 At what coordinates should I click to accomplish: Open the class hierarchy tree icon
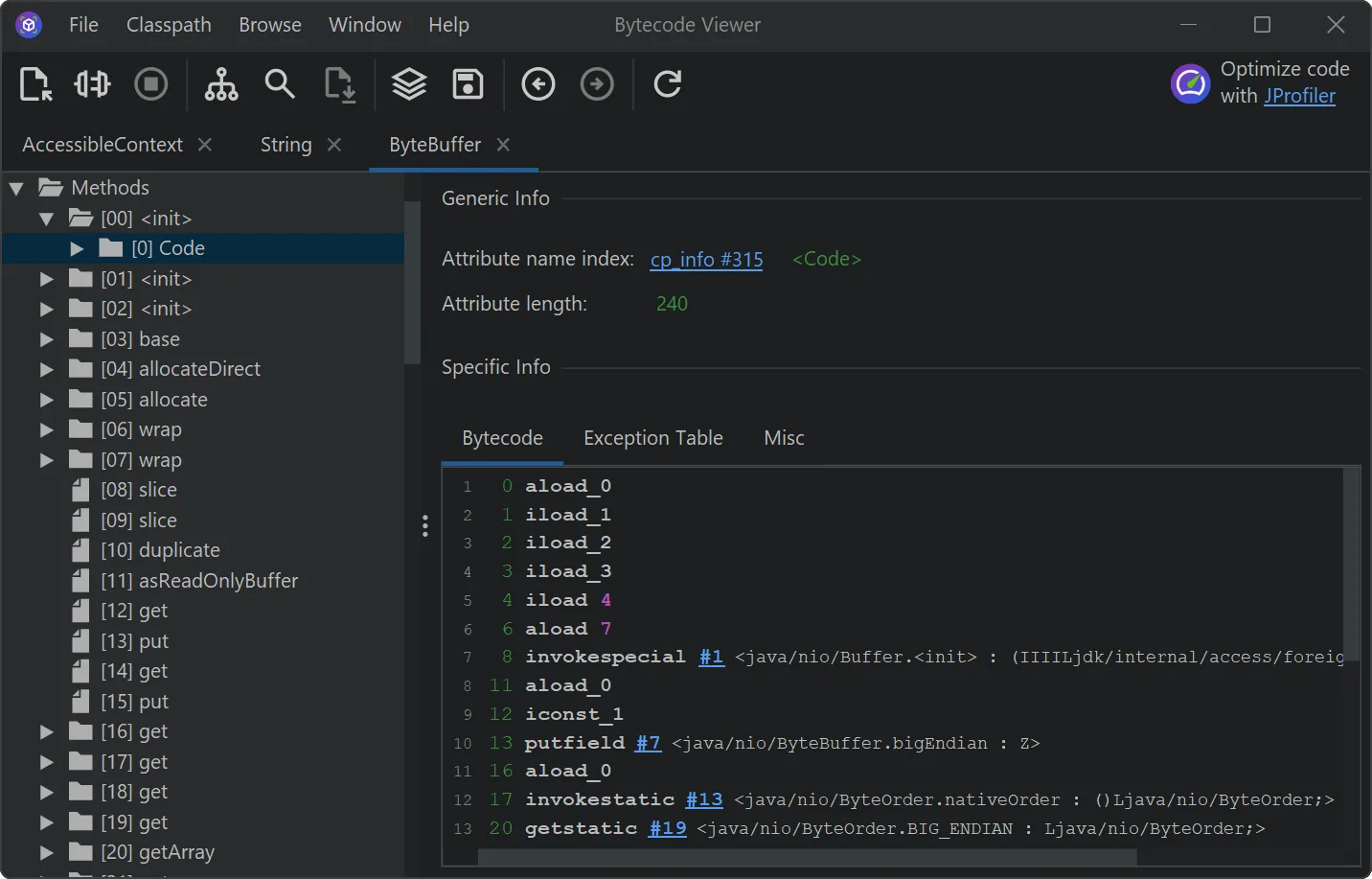(221, 84)
